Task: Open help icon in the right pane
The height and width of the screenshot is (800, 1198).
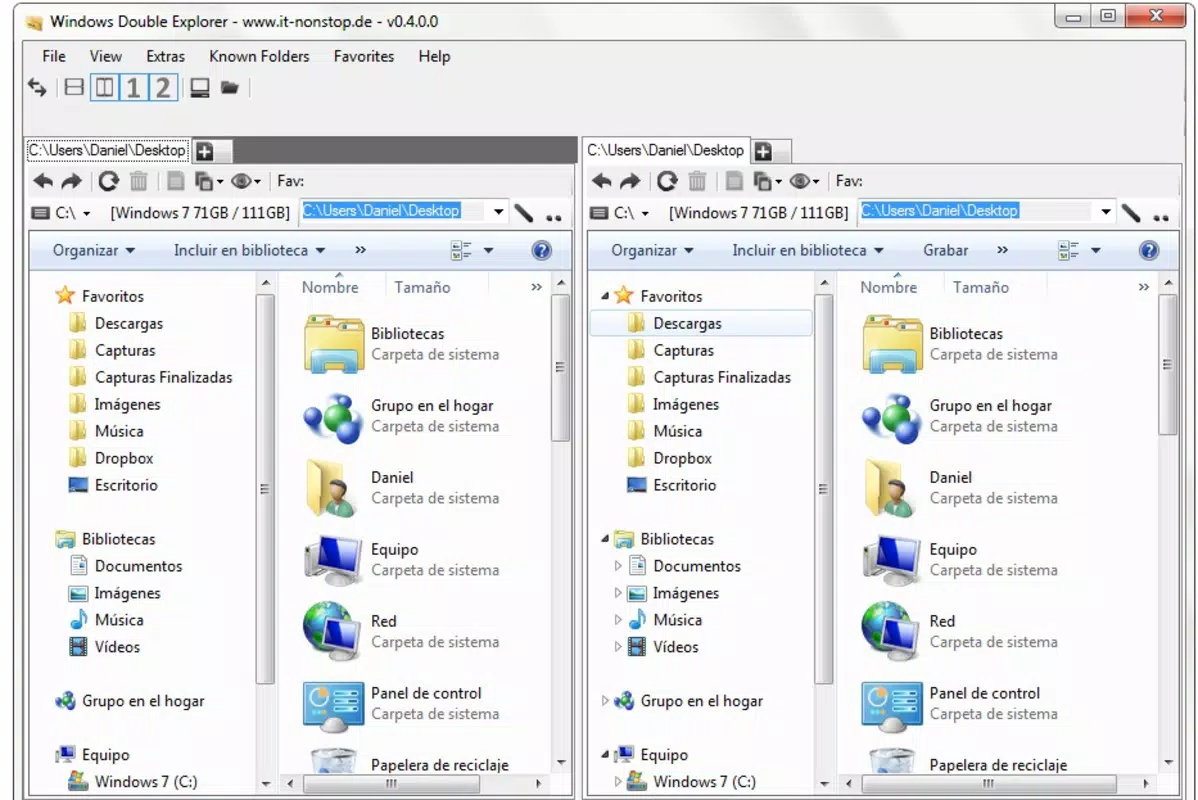Action: (x=1148, y=251)
